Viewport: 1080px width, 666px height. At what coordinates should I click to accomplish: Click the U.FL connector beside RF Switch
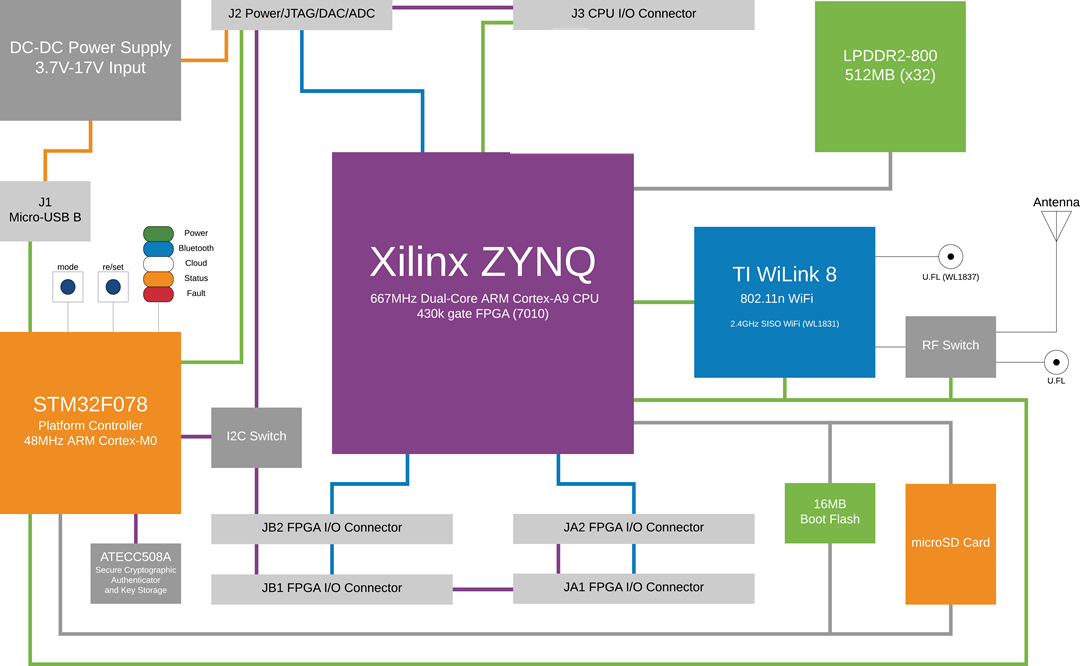pyautogui.click(x=1055, y=361)
